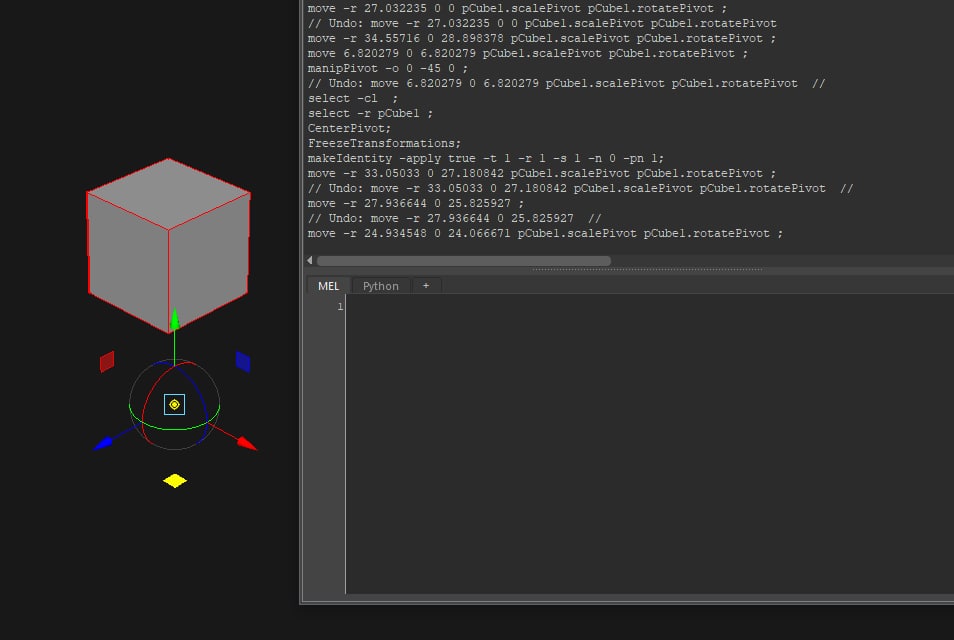Click the blue Z-axis arrow handle

click(x=103, y=443)
